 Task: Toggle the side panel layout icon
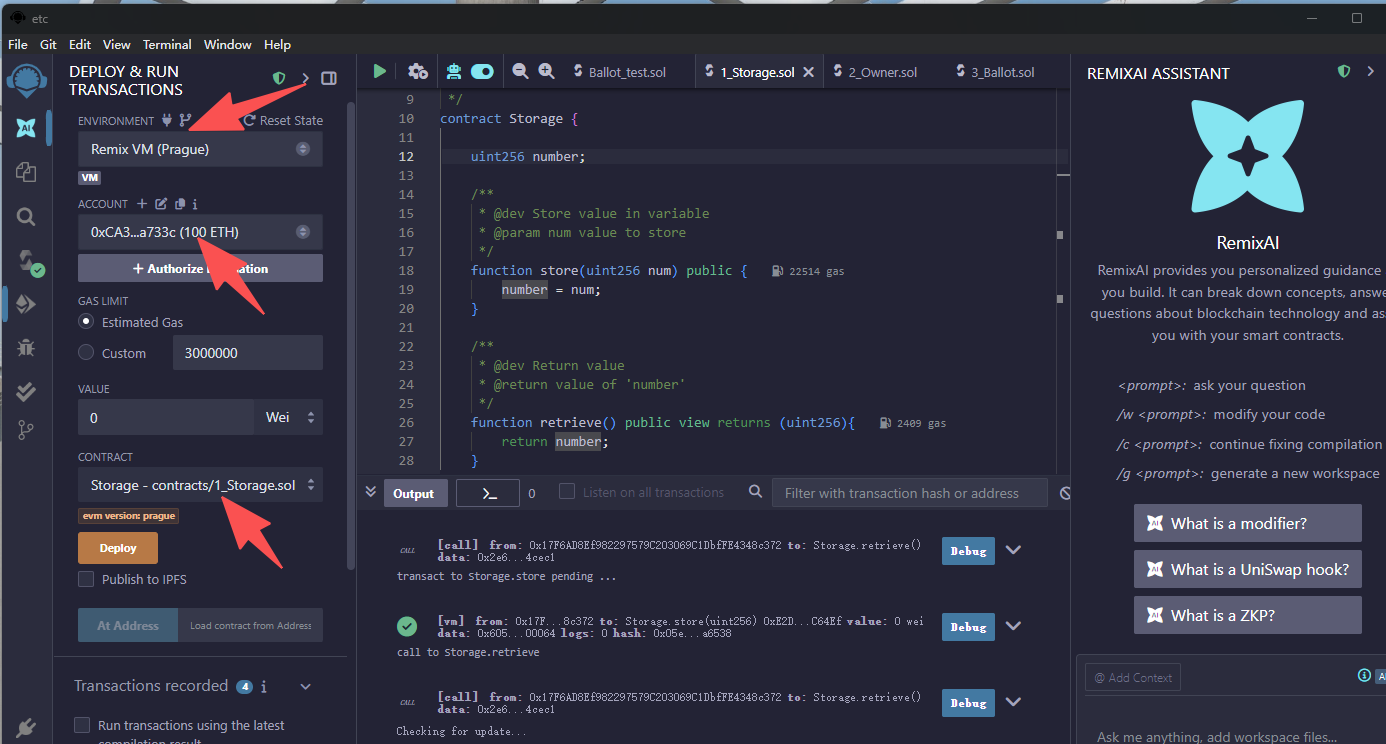click(x=329, y=78)
